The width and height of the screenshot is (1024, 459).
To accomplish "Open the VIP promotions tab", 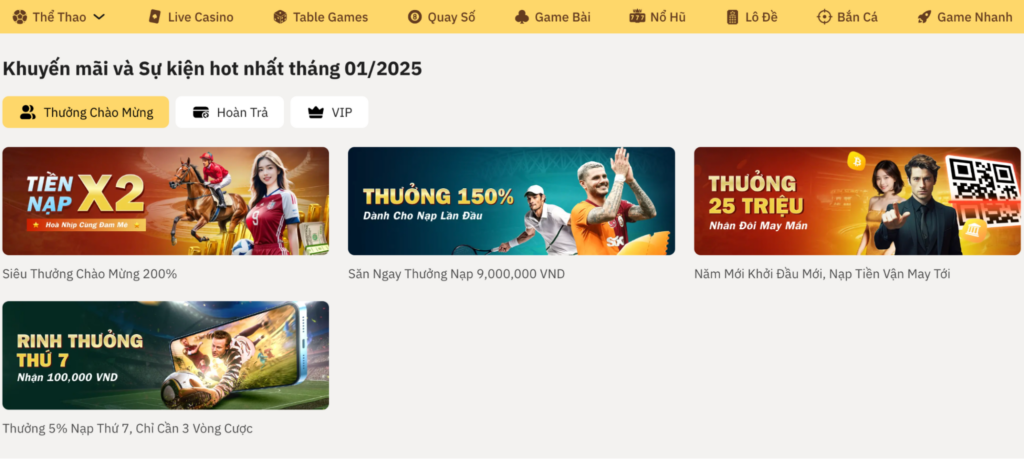I will click(x=329, y=112).
